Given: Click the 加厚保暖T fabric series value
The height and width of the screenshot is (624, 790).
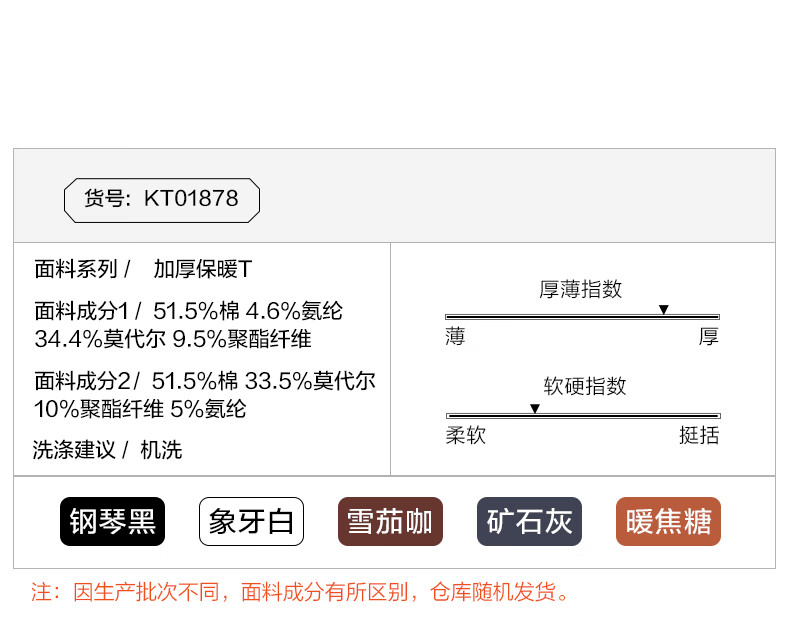Looking at the screenshot, I should 203,269.
